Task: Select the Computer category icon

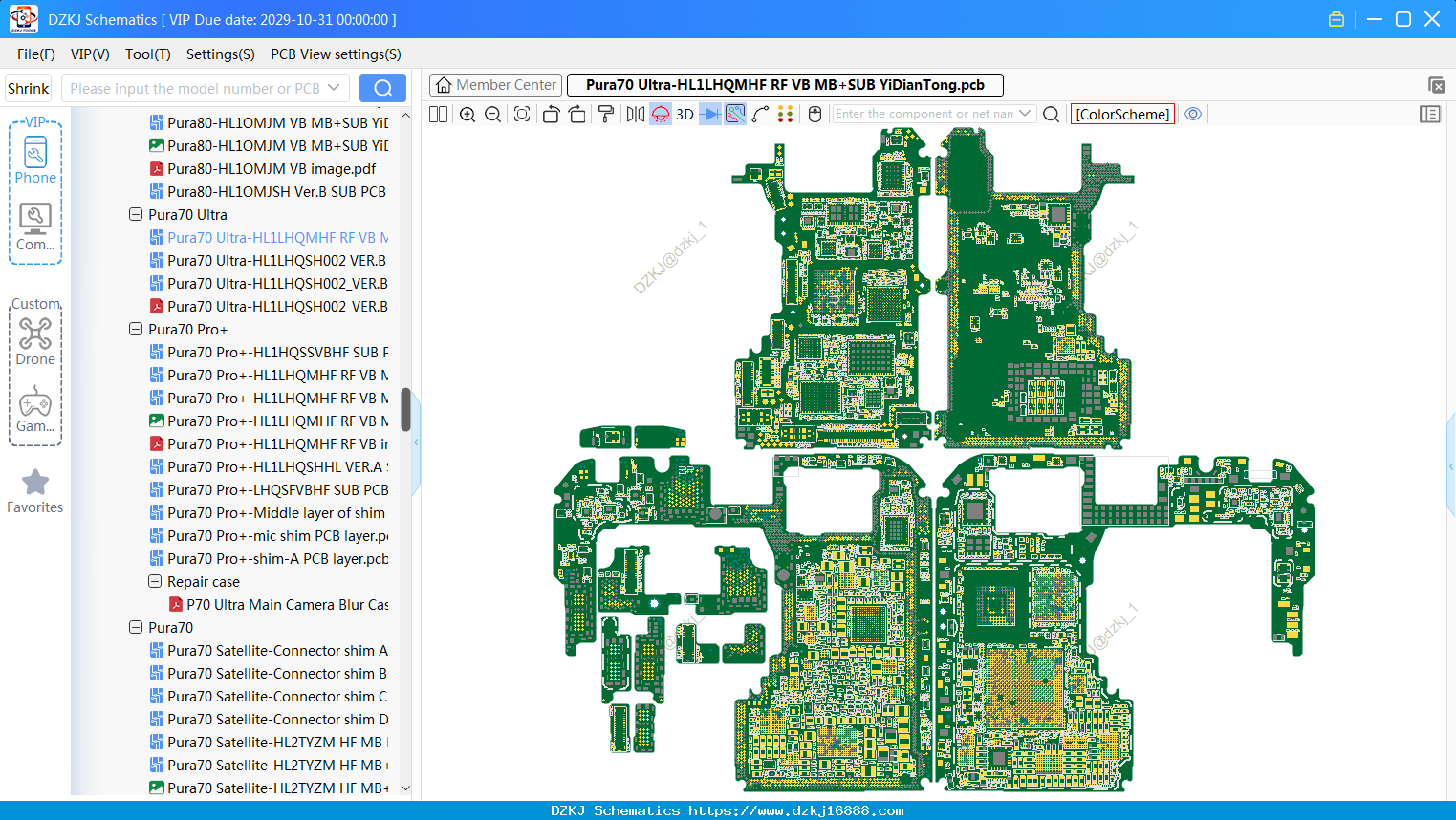Action: point(35,227)
